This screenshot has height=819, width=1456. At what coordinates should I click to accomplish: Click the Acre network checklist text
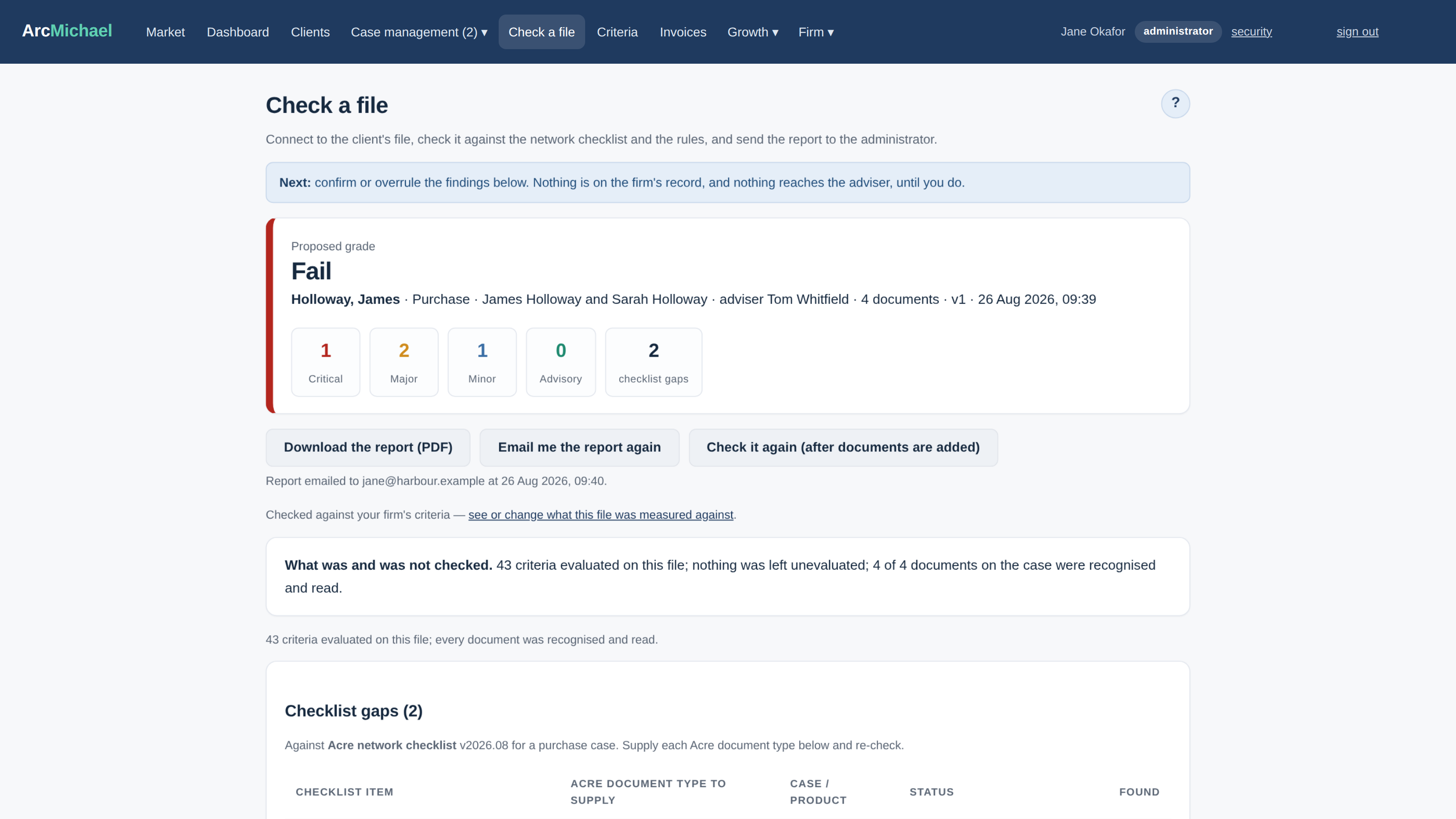pyautogui.click(x=392, y=745)
